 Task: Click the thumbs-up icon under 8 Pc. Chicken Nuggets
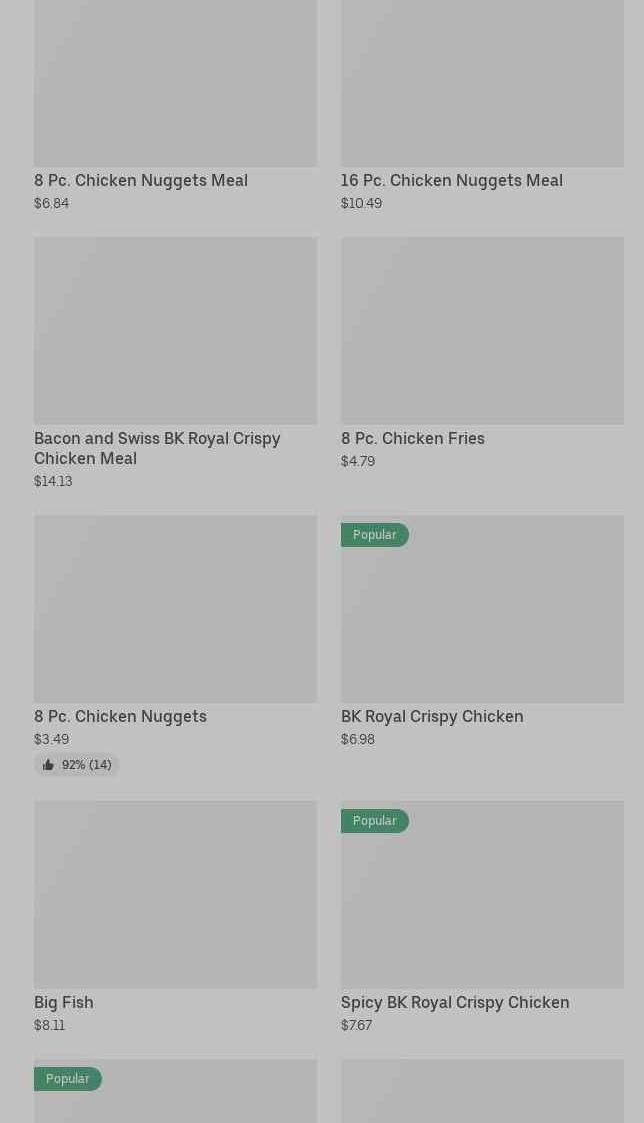coord(48,765)
